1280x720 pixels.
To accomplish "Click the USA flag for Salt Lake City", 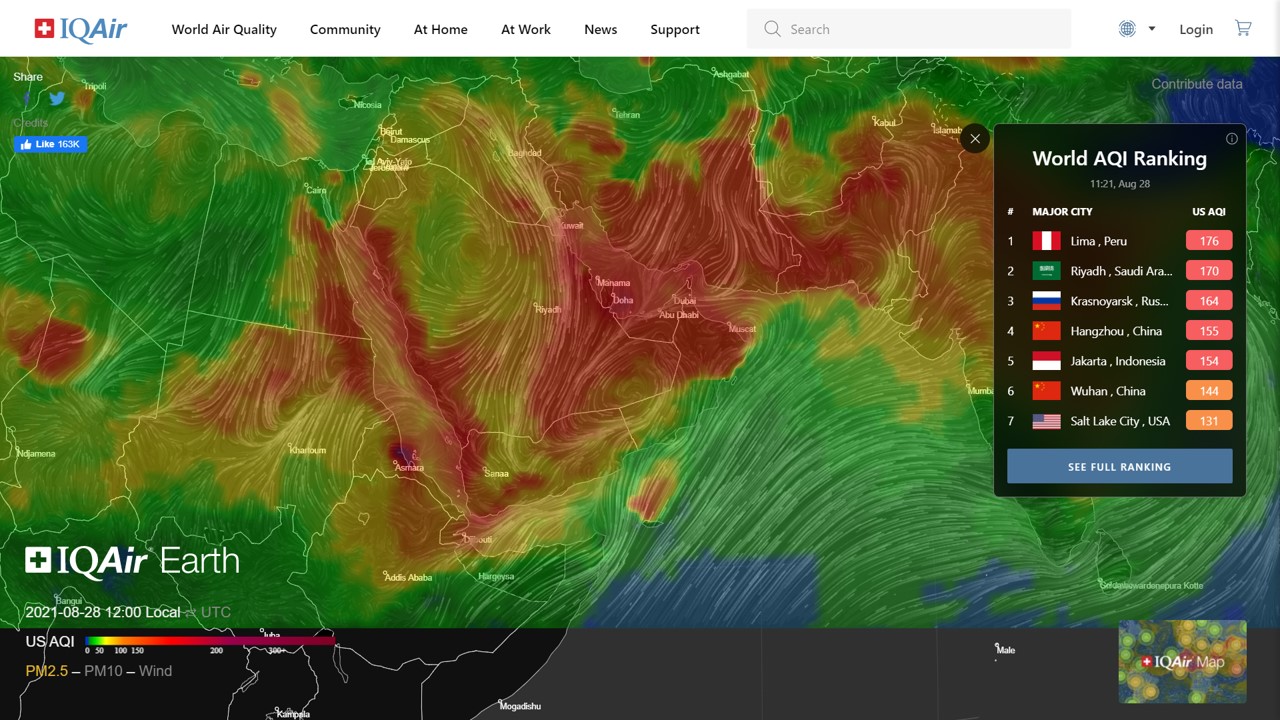I will coord(1046,421).
